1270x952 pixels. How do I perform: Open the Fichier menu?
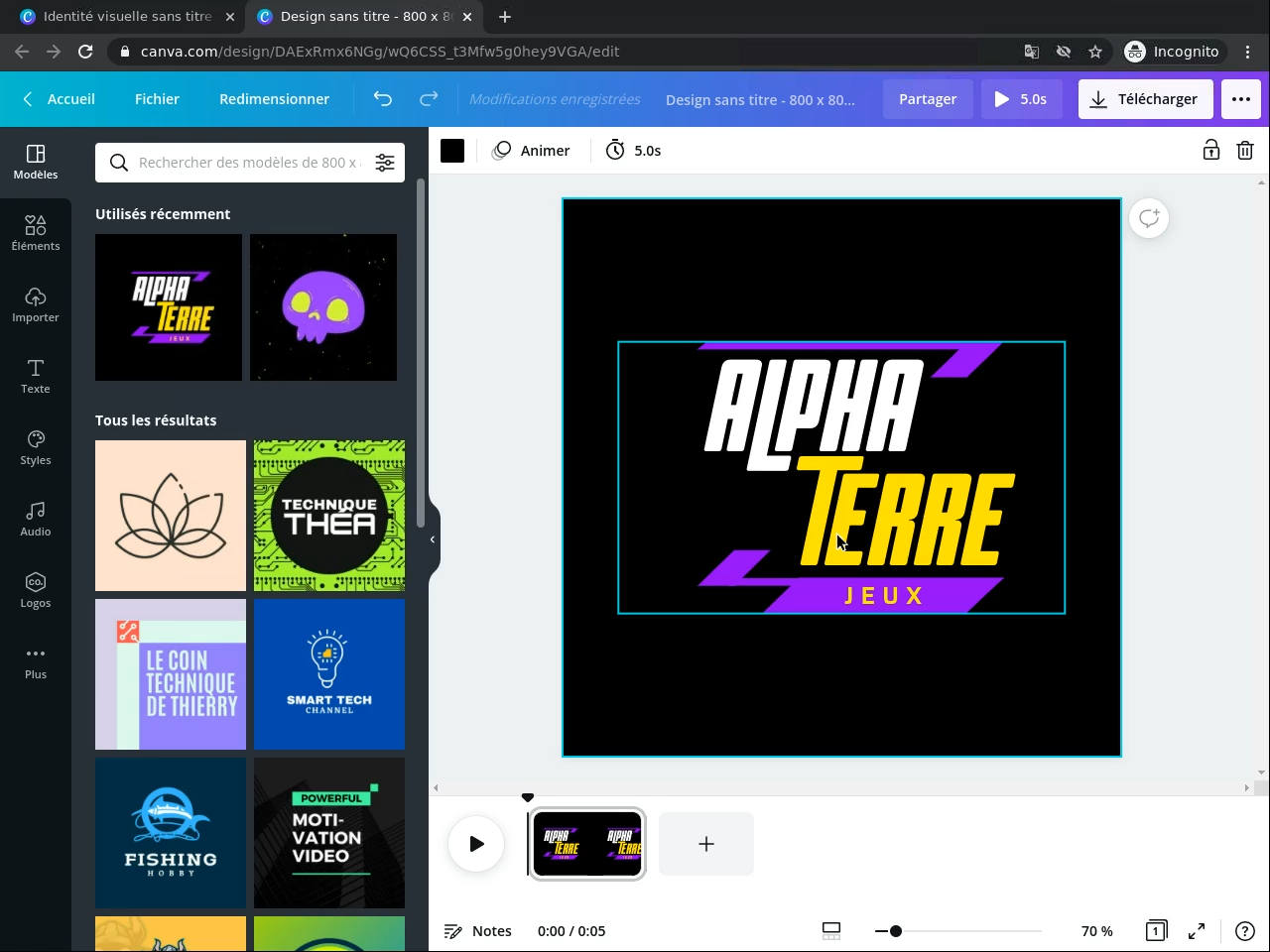[x=157, y=99]
